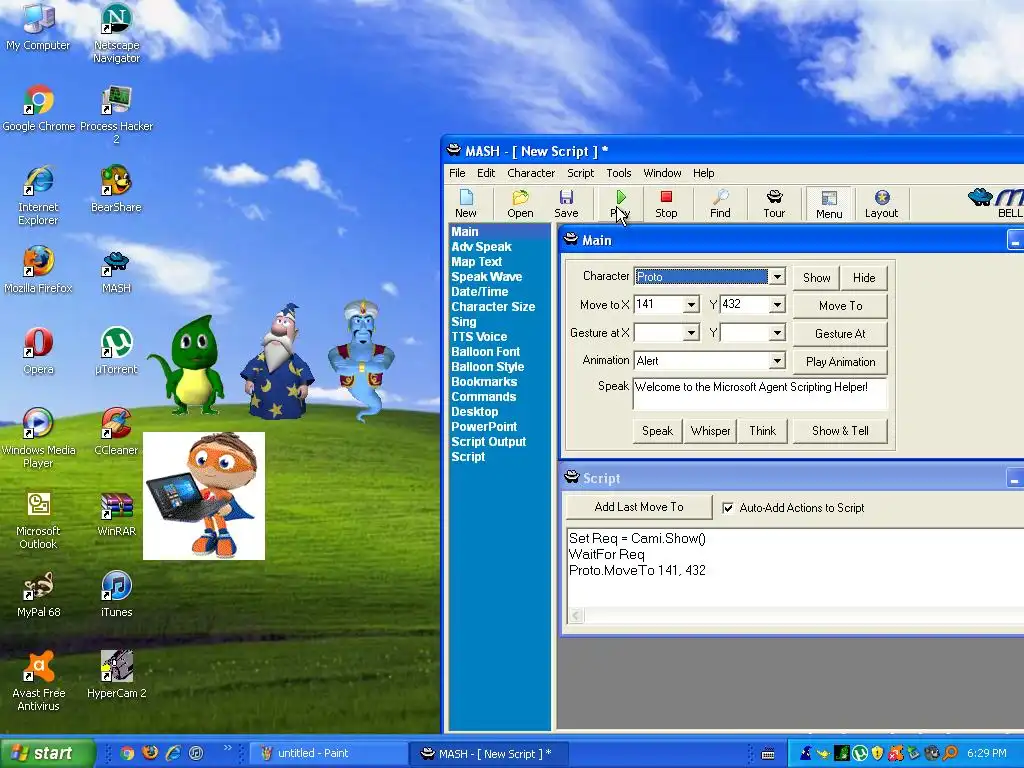Image resolution: width=1024 pixels, height=768 pixels.
Task: Open the Move to X dropdown
Action: (x=691, y=305)
